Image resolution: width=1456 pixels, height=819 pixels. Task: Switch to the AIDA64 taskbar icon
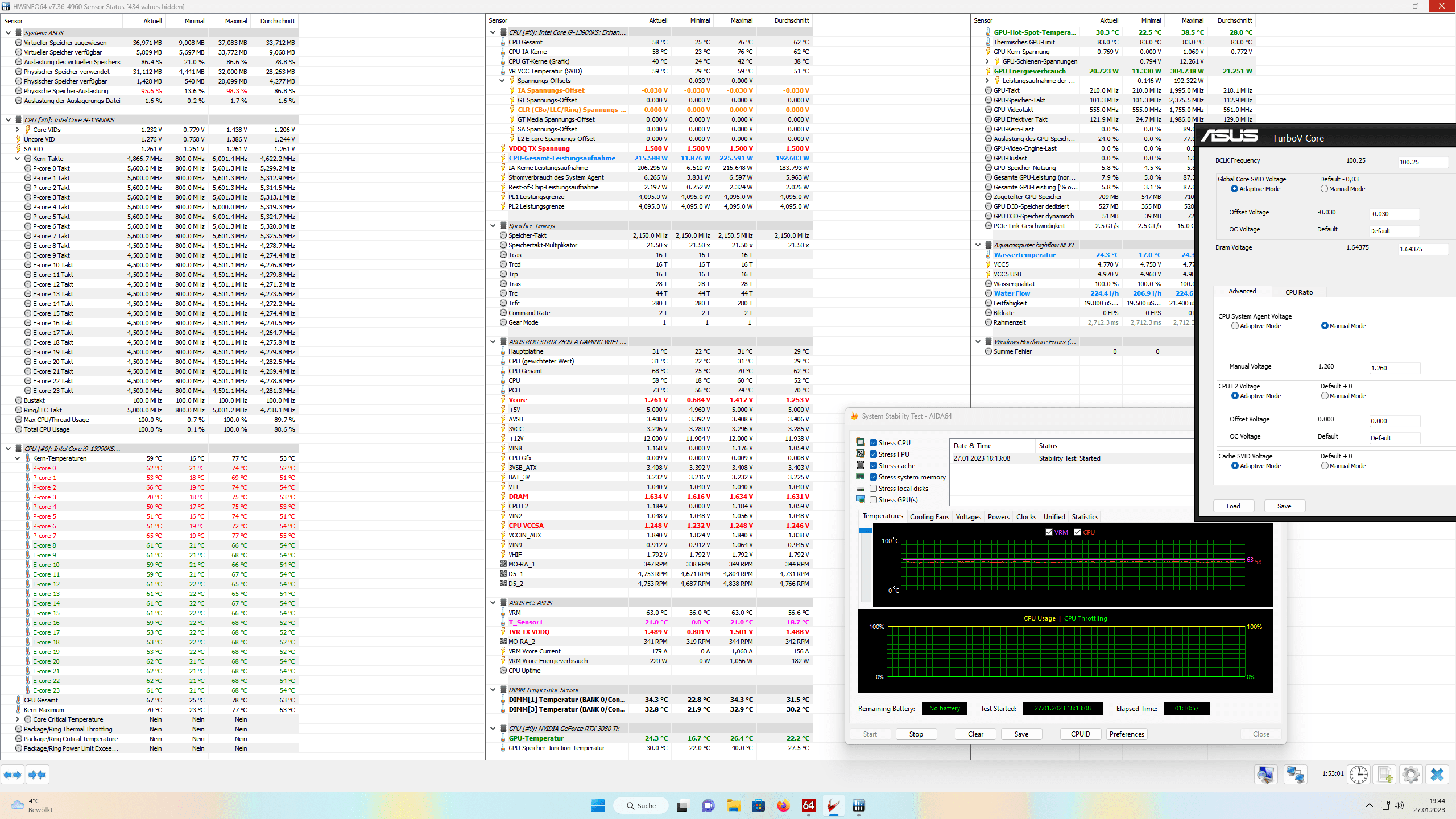point(808,805)
